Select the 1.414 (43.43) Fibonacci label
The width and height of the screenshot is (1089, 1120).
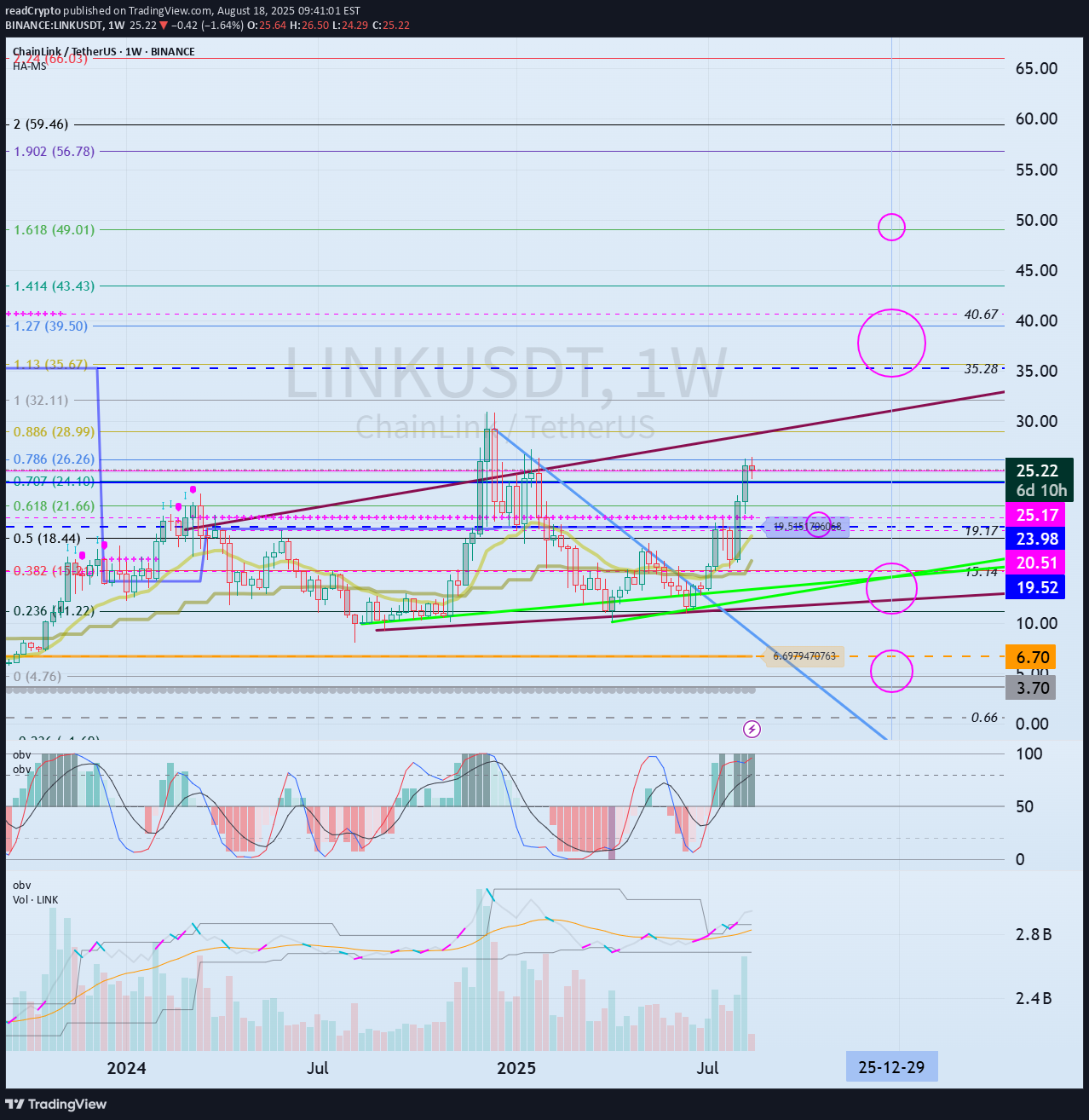55,286
